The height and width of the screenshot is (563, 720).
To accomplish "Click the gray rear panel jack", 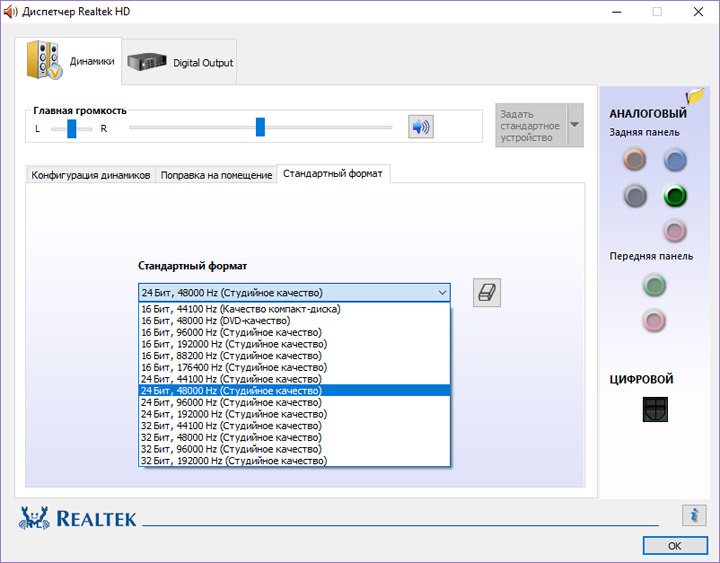I will pos(635,196).
